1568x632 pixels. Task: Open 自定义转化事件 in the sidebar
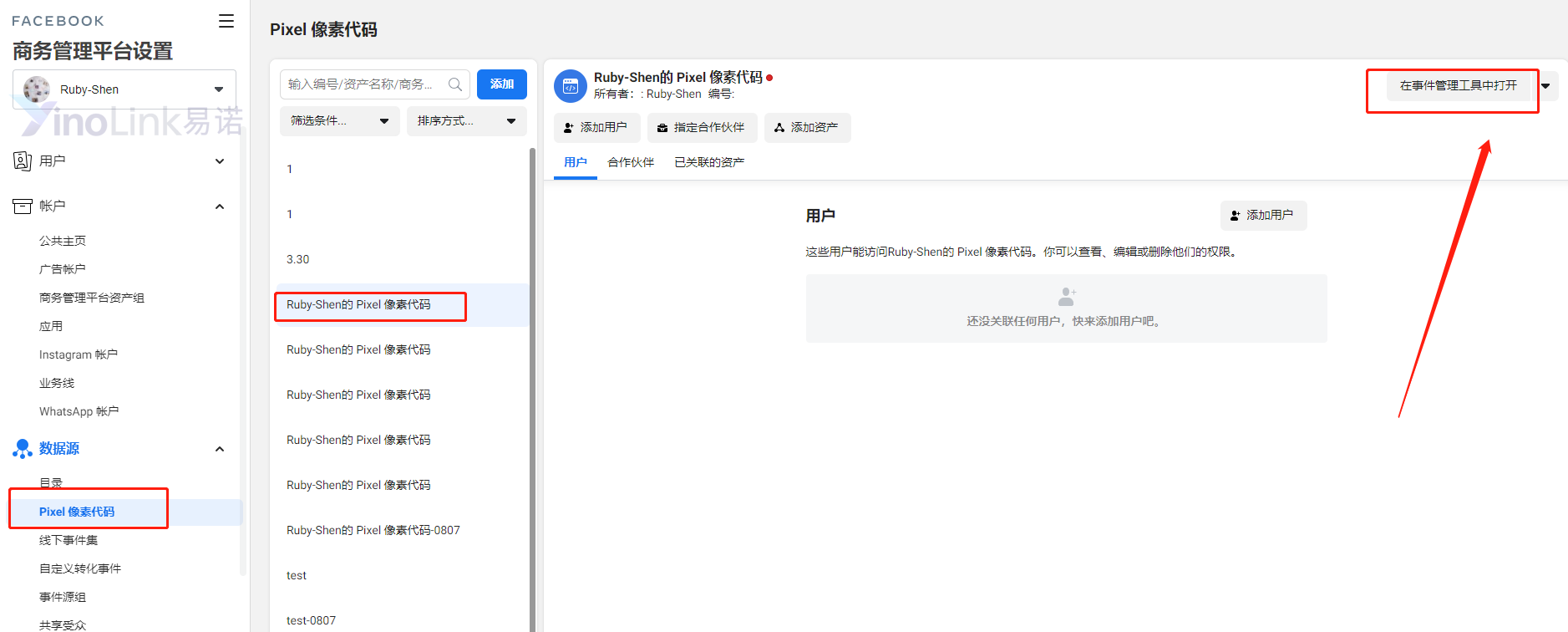(x=80, y=568)
